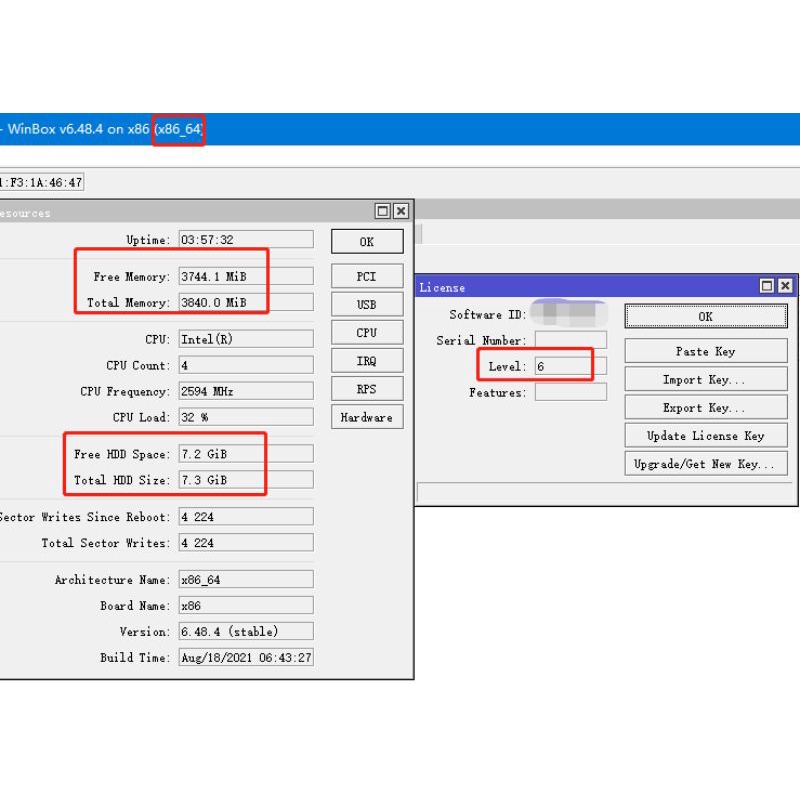Click Import Key... button
Screen dimensions: 800x800
[x=706, y=380]
